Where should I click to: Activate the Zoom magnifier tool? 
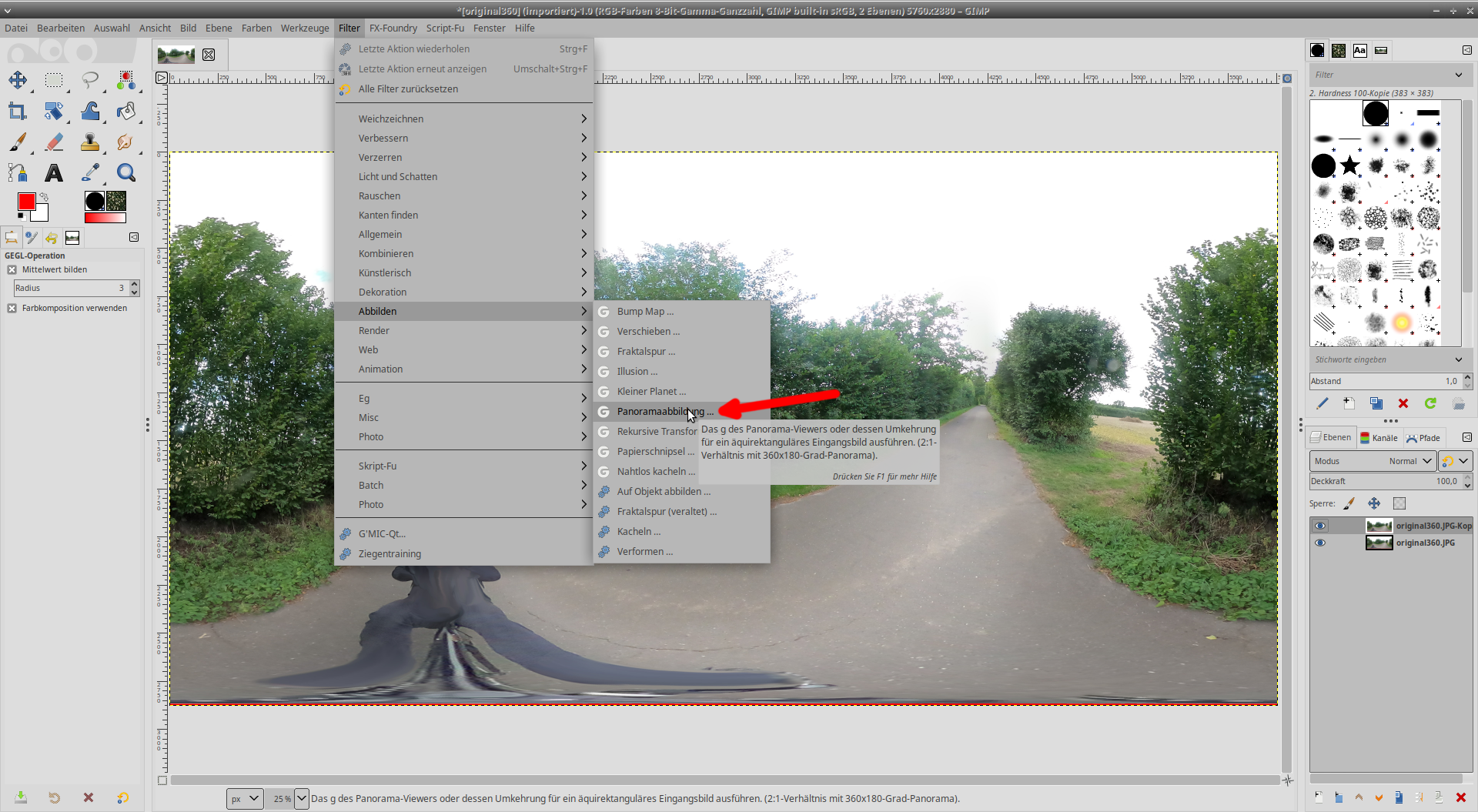pos(126,173)
